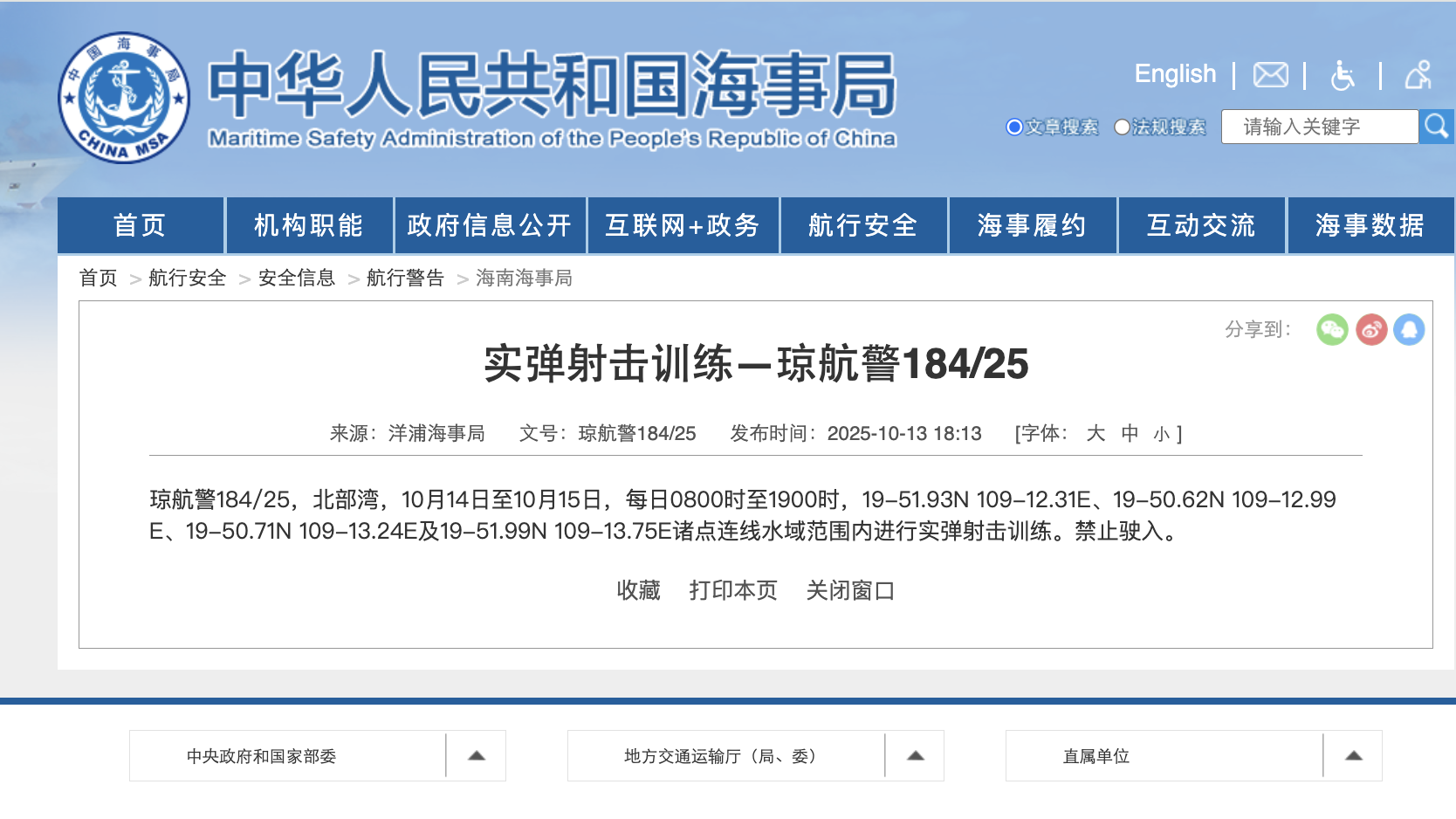Collapse the 中央政府和国家部委 section
The width and height of the screenshot is (1456, 819).
click(x=475, y=754)
